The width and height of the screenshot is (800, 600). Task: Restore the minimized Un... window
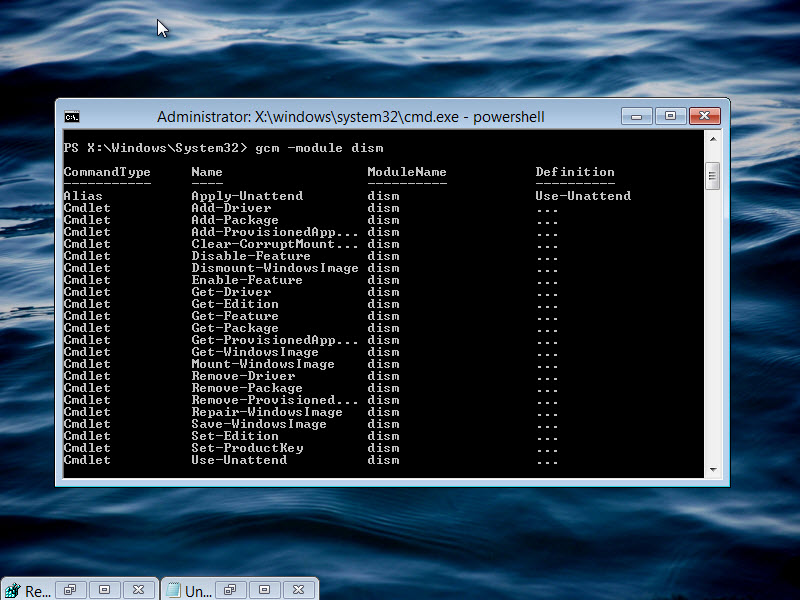coord(230,590)
